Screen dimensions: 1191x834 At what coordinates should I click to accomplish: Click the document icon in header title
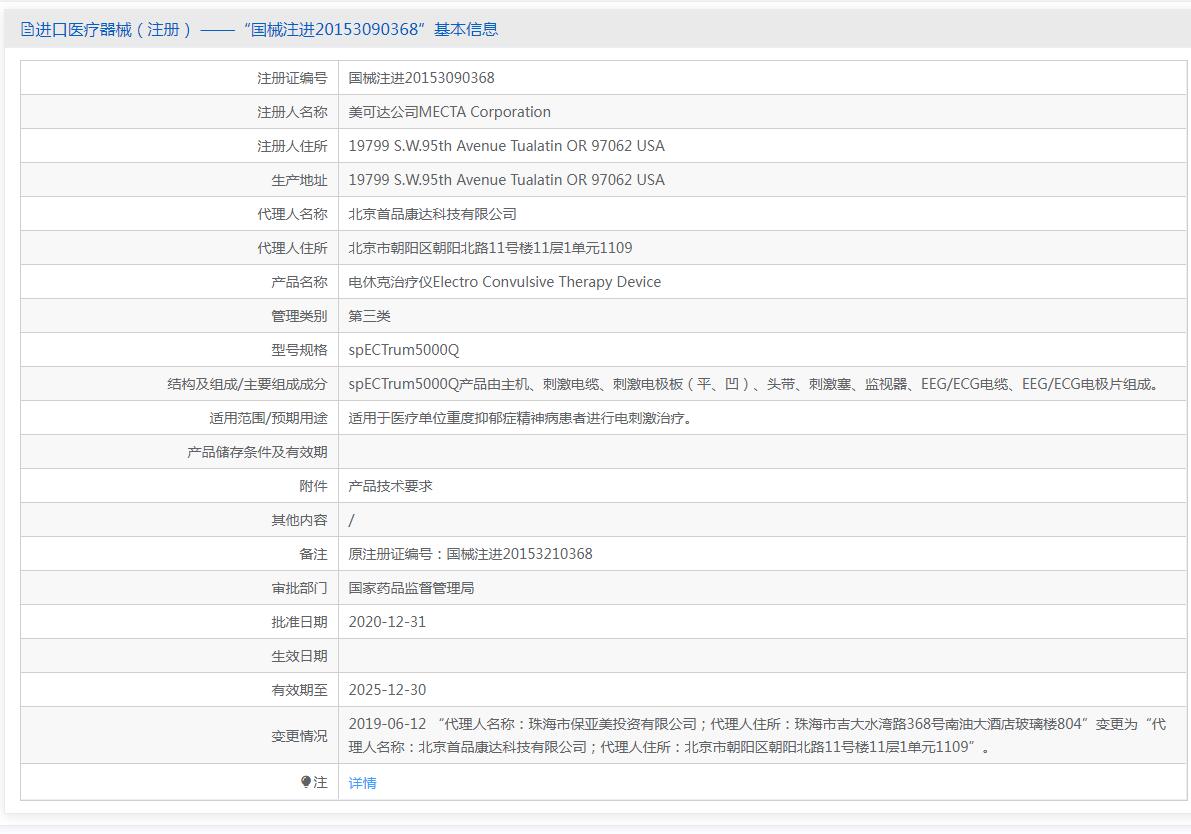27,30
